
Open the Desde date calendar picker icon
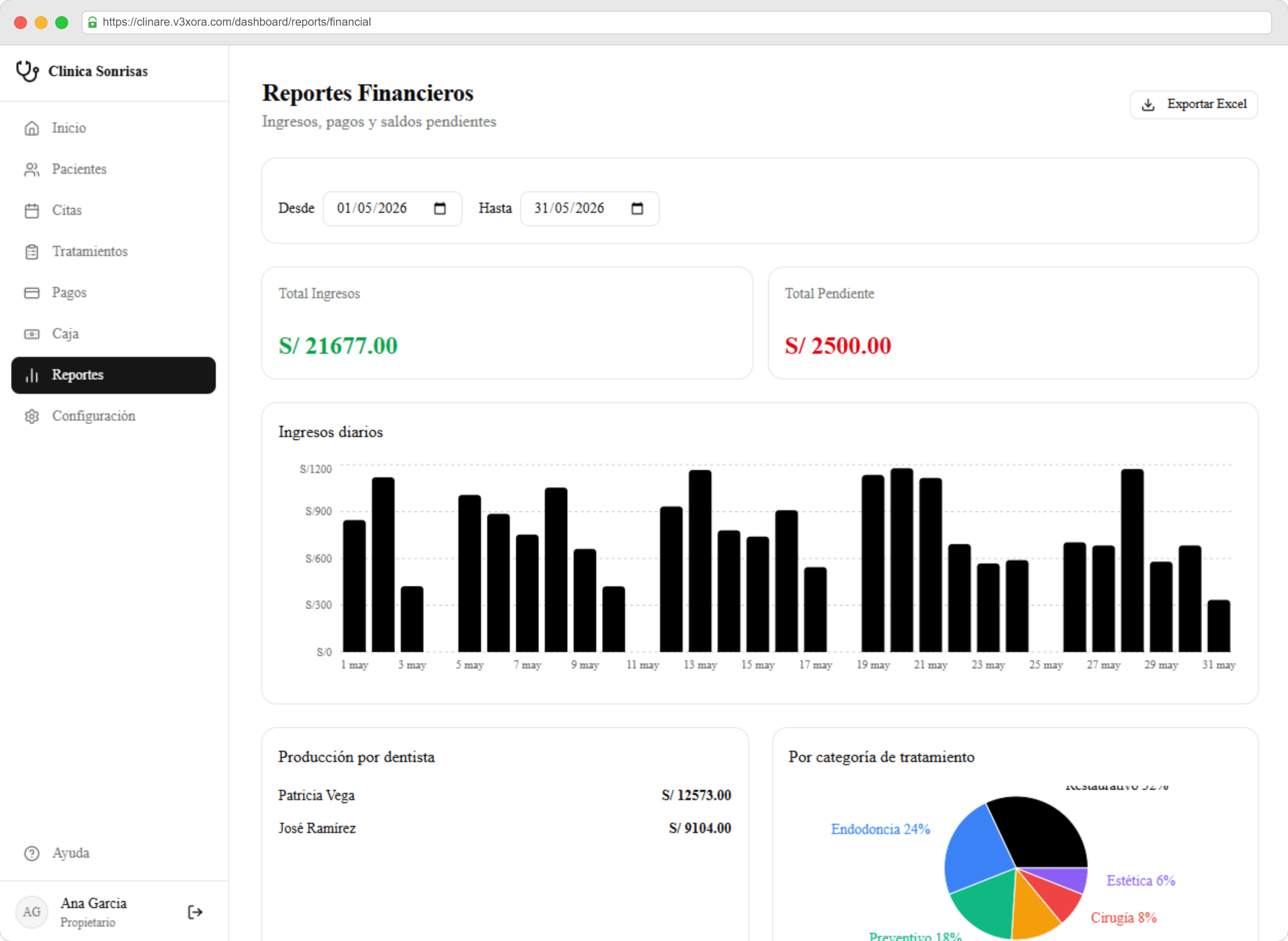(439, 208)
